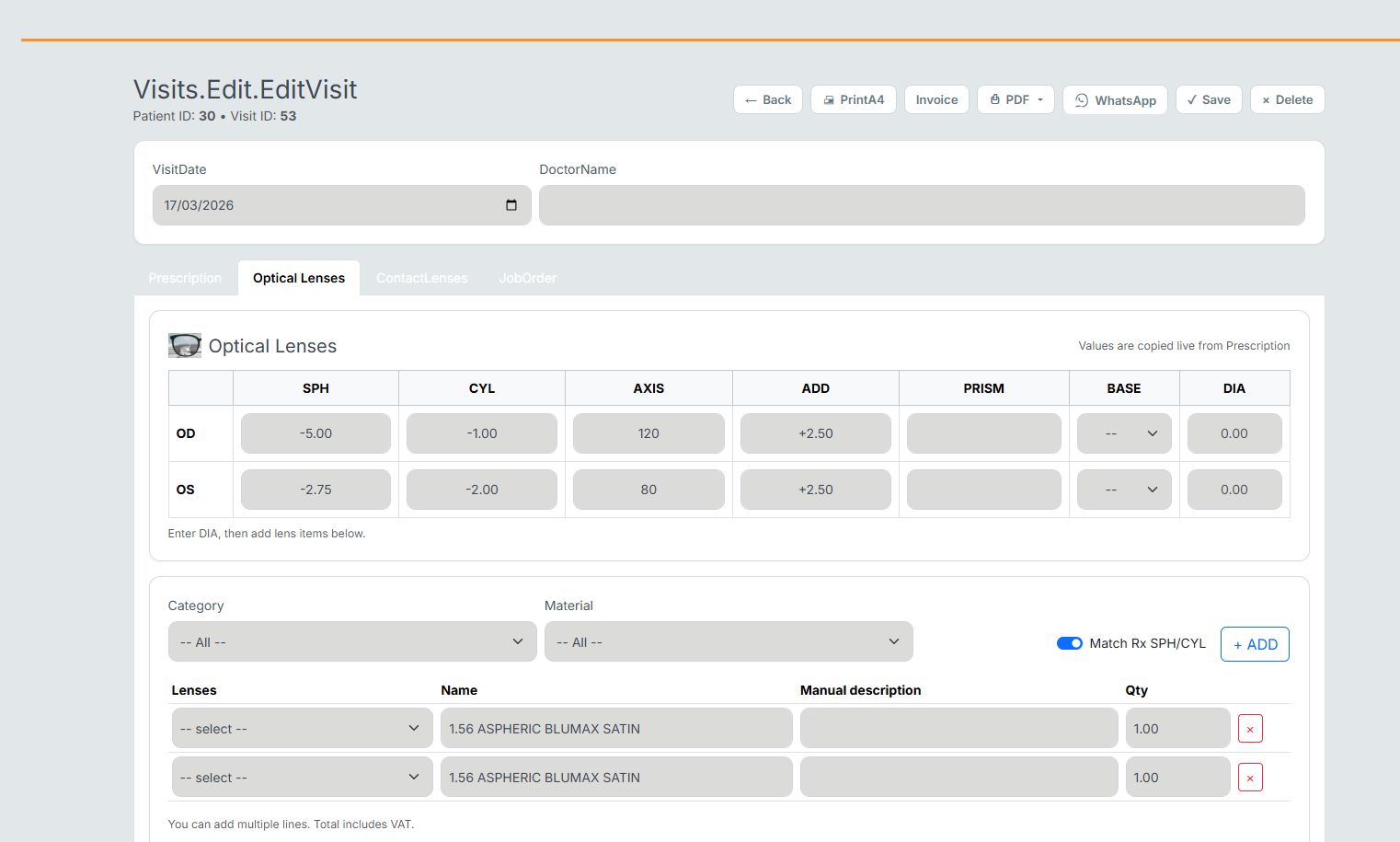
Task: Open the OD BASE dropdown
Action: click(1123, 433)
